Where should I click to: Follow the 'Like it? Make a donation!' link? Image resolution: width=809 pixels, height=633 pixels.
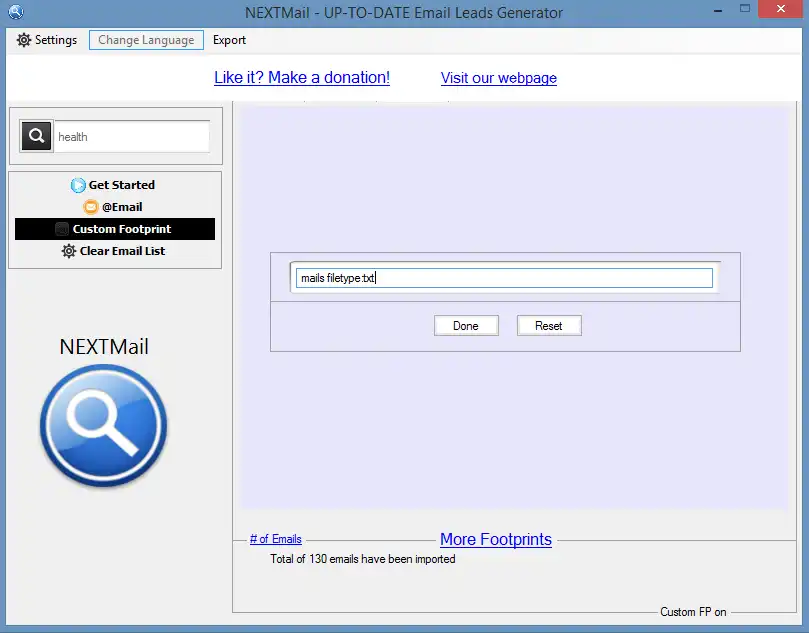(302, 77)
